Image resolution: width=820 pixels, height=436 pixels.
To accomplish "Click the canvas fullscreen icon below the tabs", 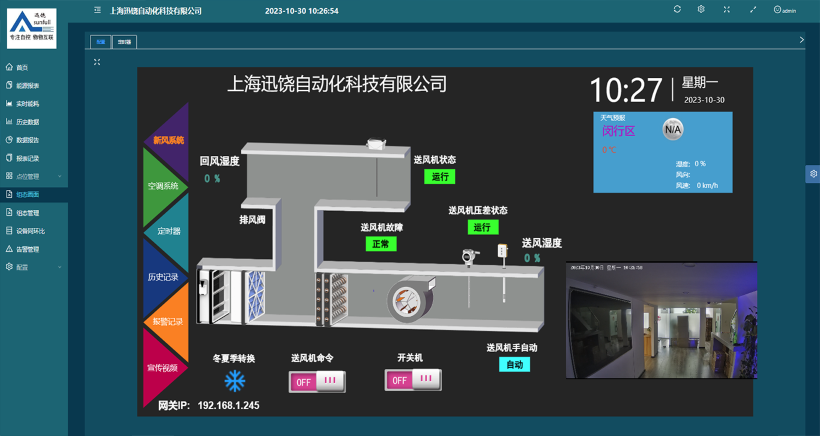I will click(97, 62).
